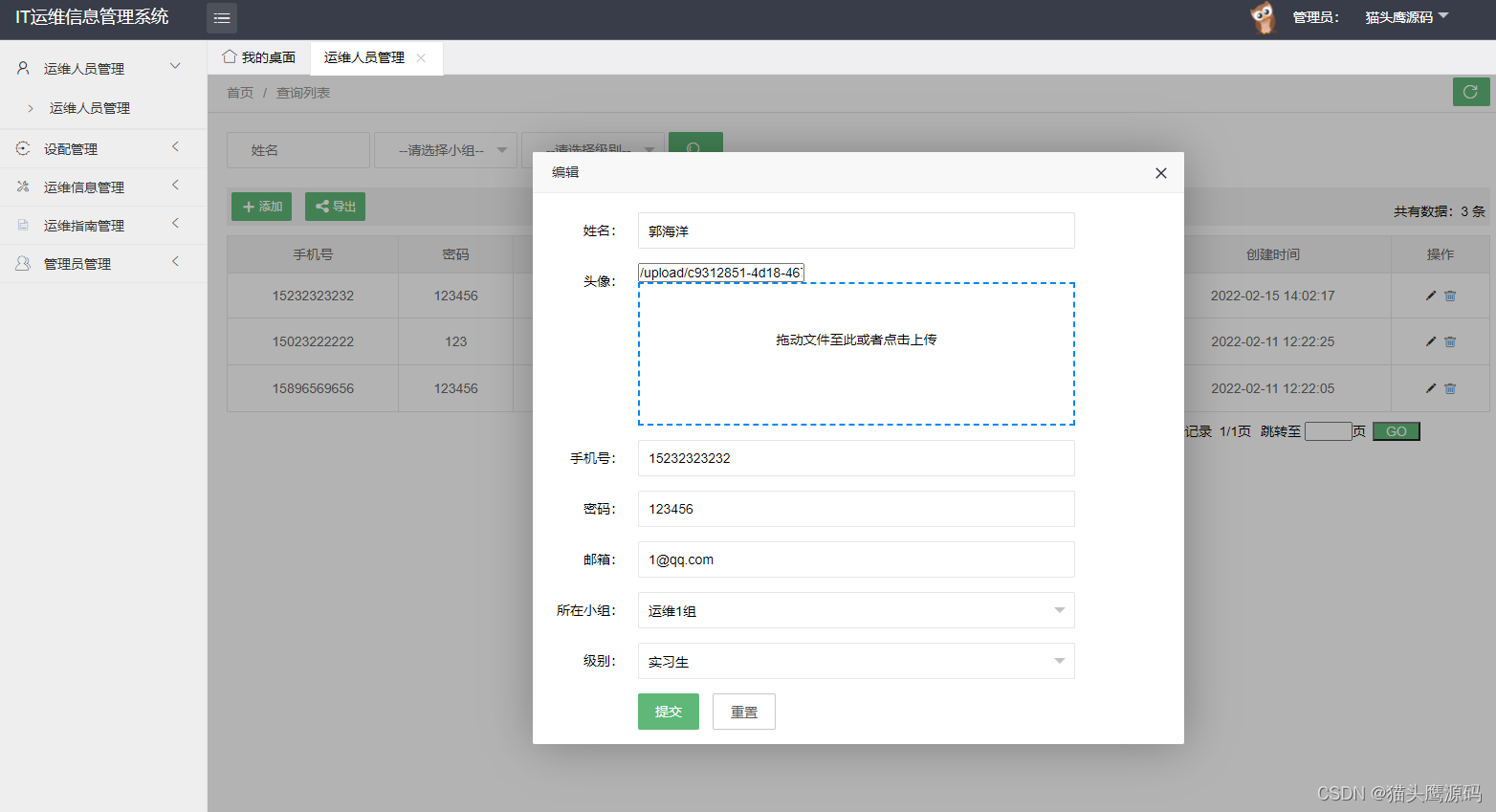Click the 管理员管理 person icon
Image resolution: width=1496 pixels, height=812 pixels.
(23, 263)
